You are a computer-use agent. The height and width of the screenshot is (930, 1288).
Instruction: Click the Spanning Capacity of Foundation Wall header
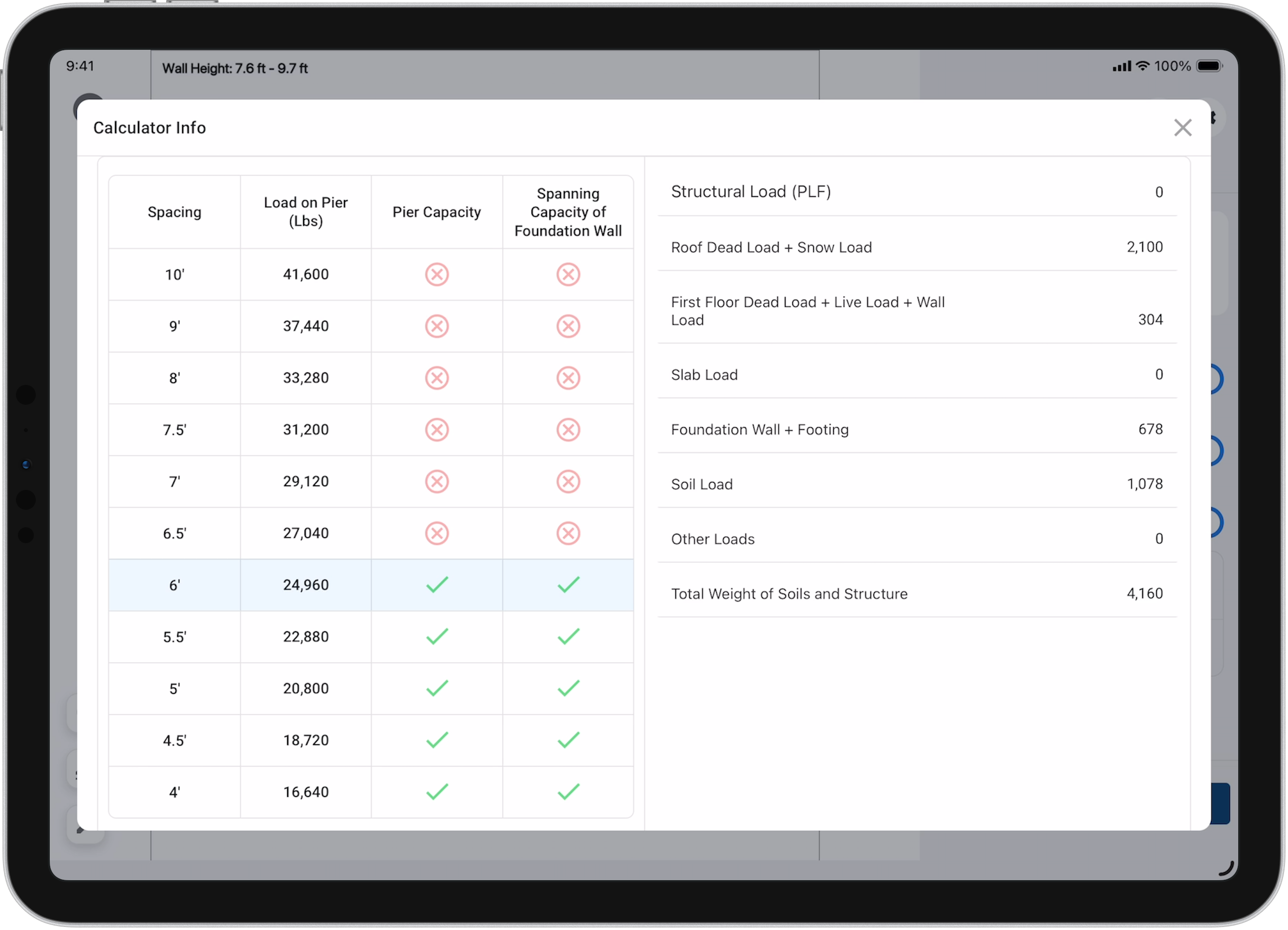pos(568,212)
